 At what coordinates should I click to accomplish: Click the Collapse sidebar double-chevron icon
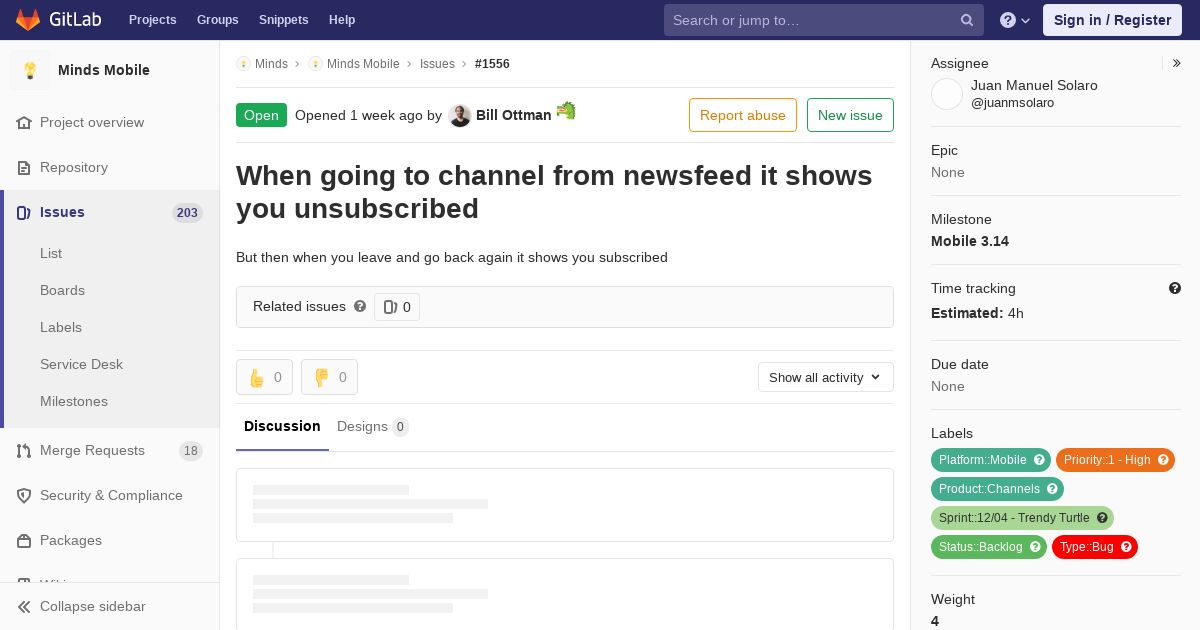(24, 607)
